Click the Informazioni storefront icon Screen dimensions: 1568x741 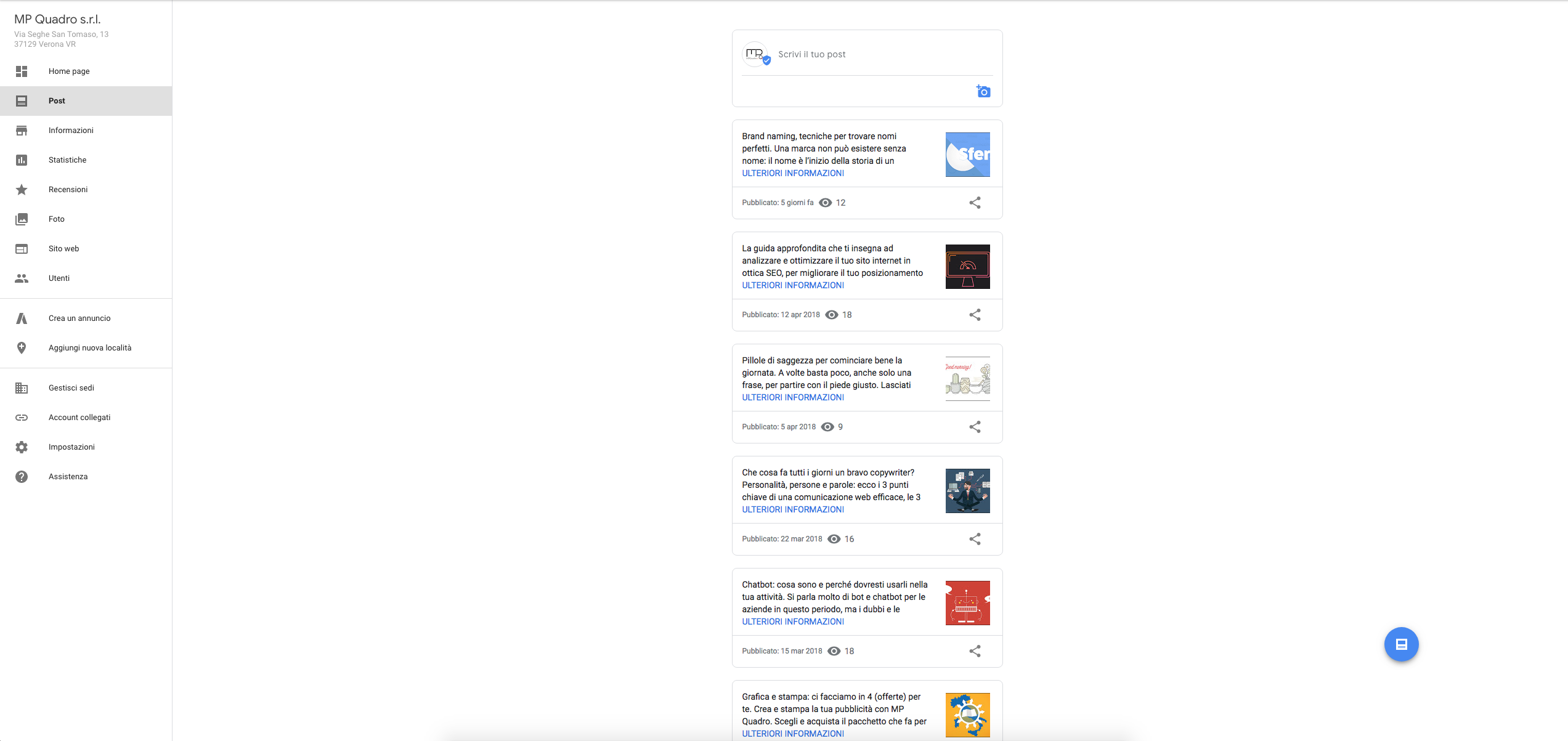22,131
